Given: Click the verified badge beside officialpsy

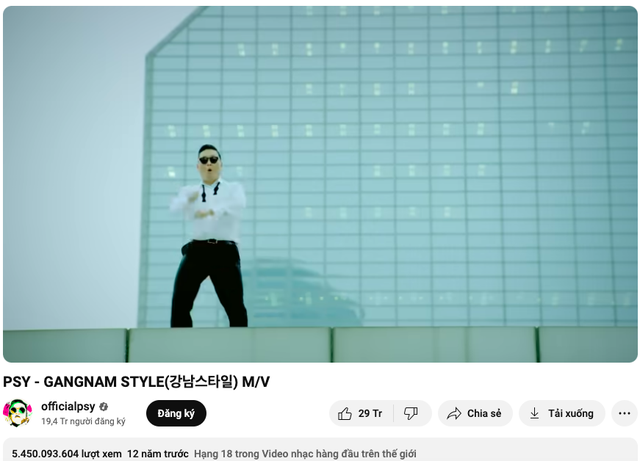Looking at the screenshot, I should 104,407.
